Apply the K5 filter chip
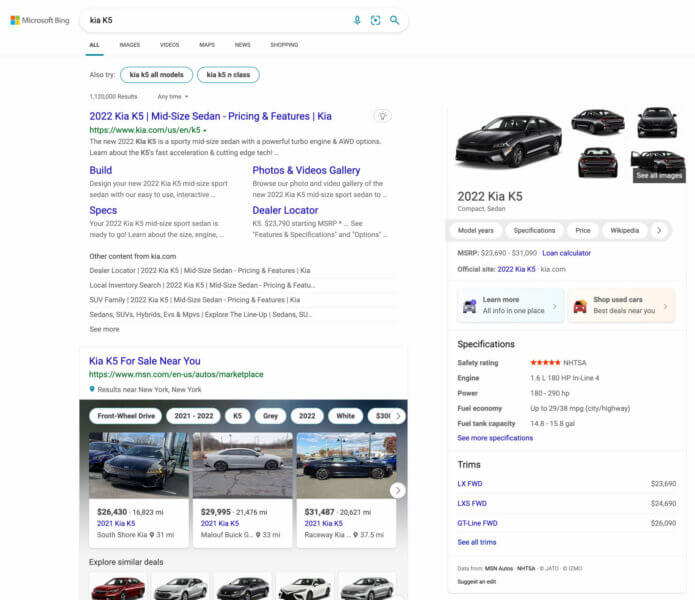Viewport: 695px width, 600px height. 238,416
